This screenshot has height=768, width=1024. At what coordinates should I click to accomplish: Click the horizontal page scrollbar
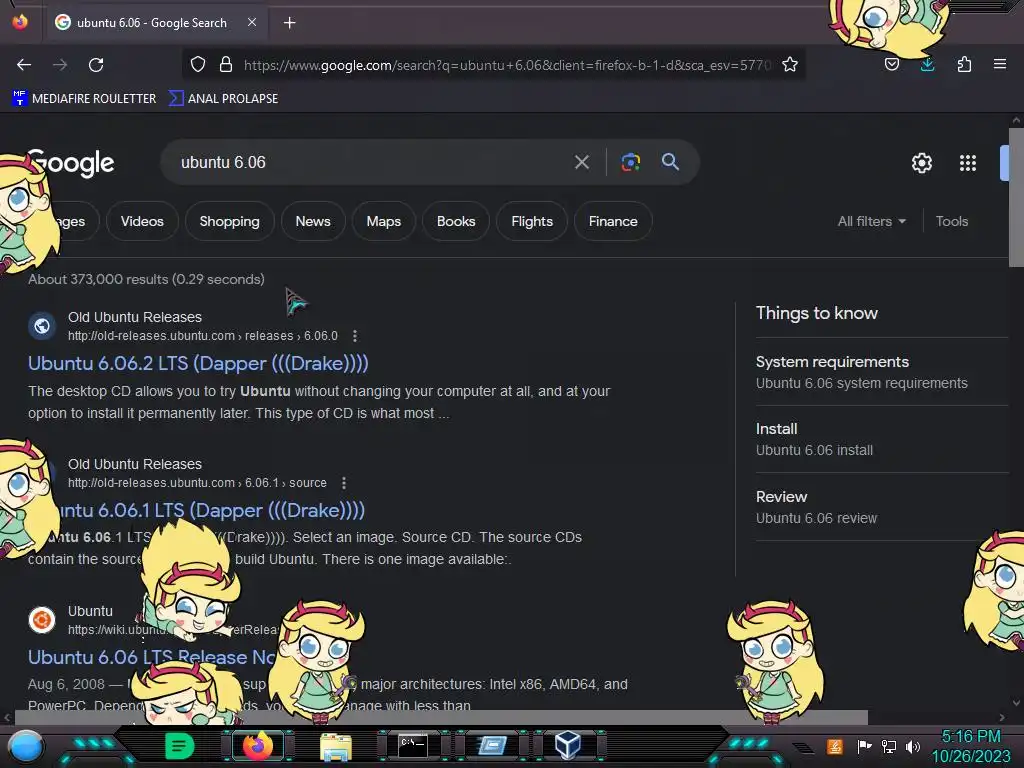click(x=441, y=717)
